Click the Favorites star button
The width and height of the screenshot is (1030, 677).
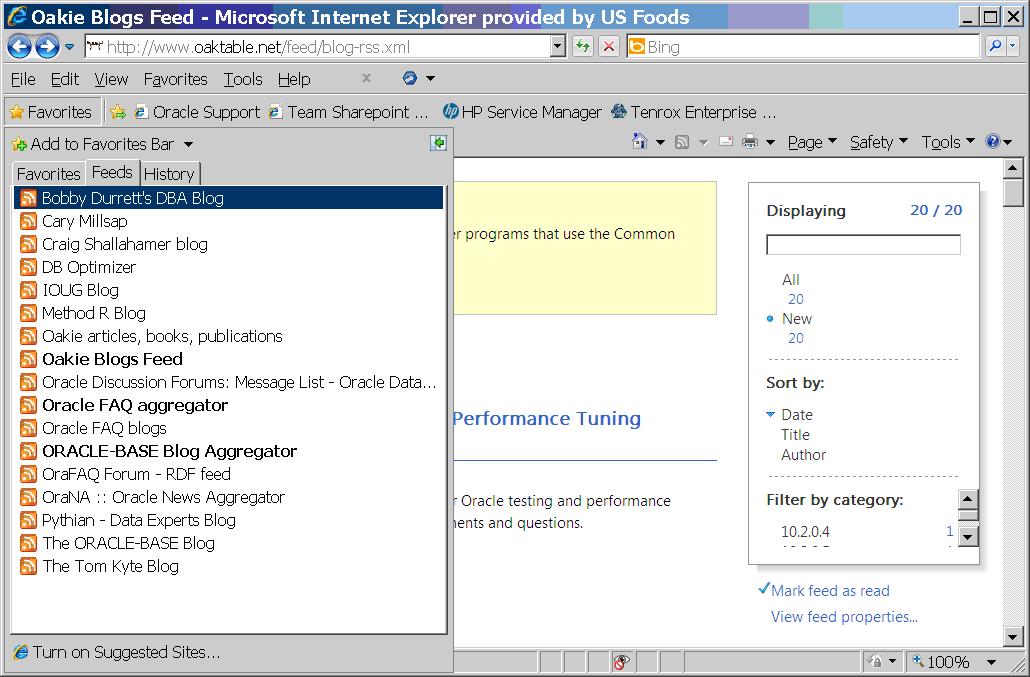pyautogui.click(x=51, y=112)
